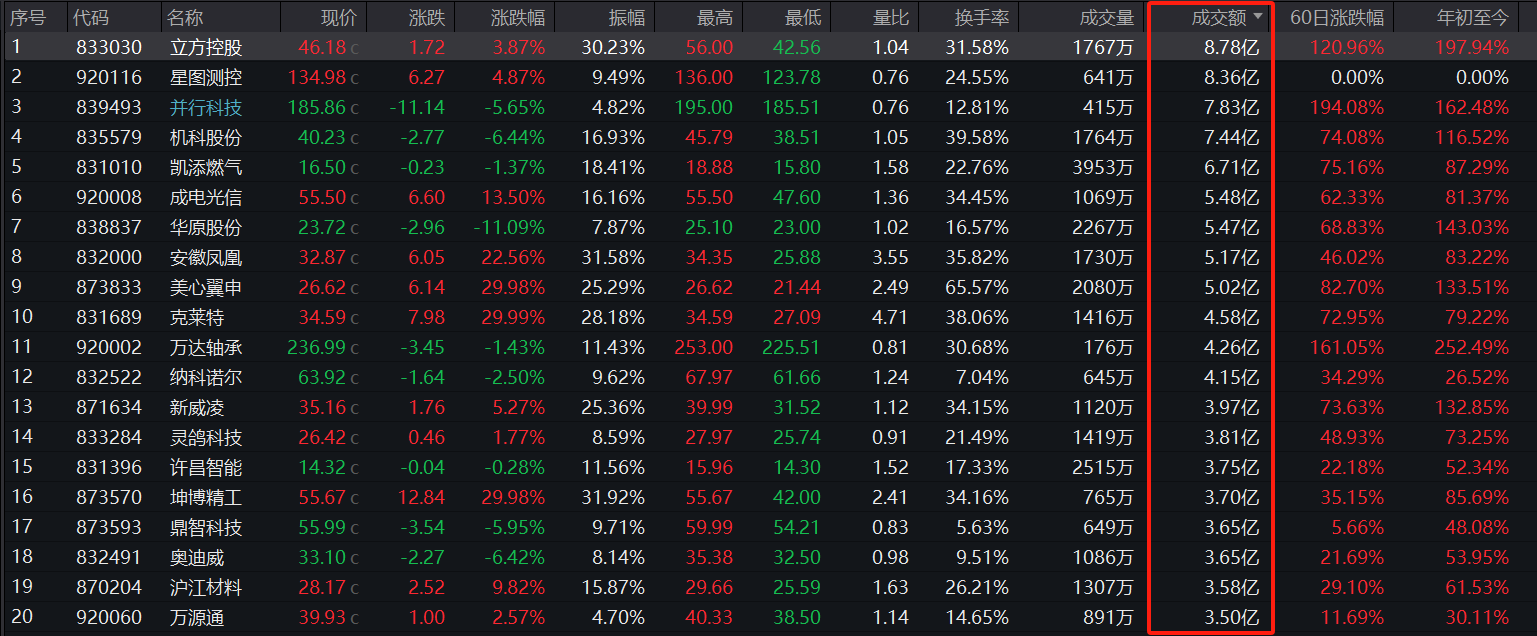Select the stock name 立方控股
1537x636 pixels.
pos(206,47)
